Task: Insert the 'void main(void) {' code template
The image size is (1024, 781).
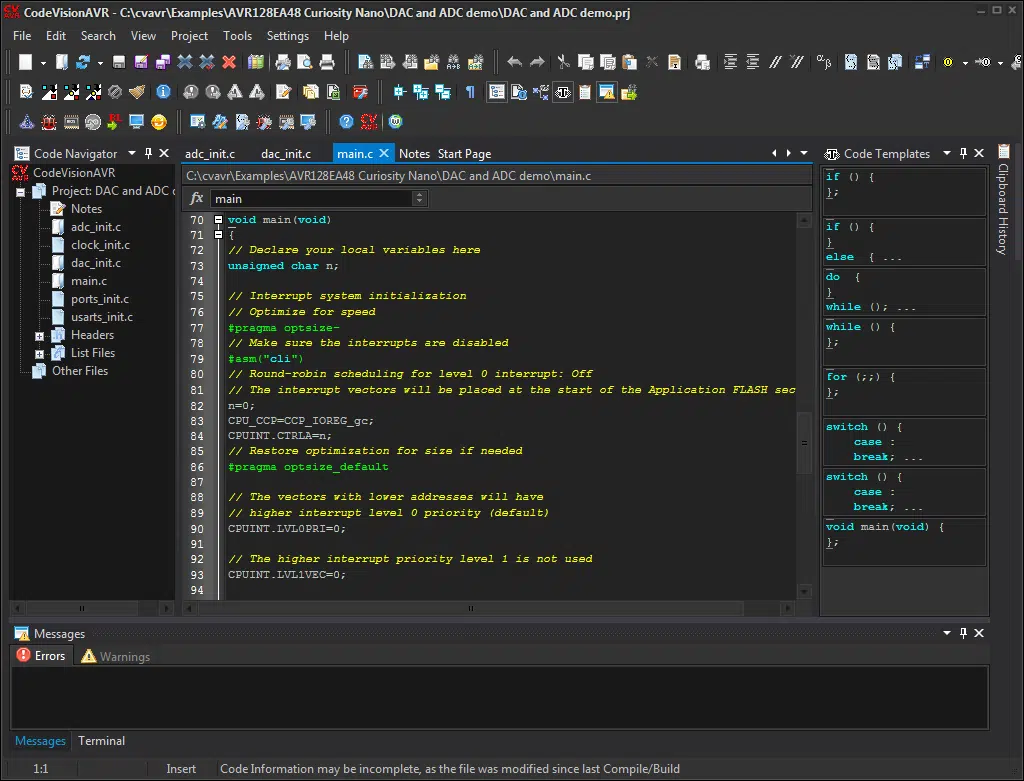Action: [904, 541]
